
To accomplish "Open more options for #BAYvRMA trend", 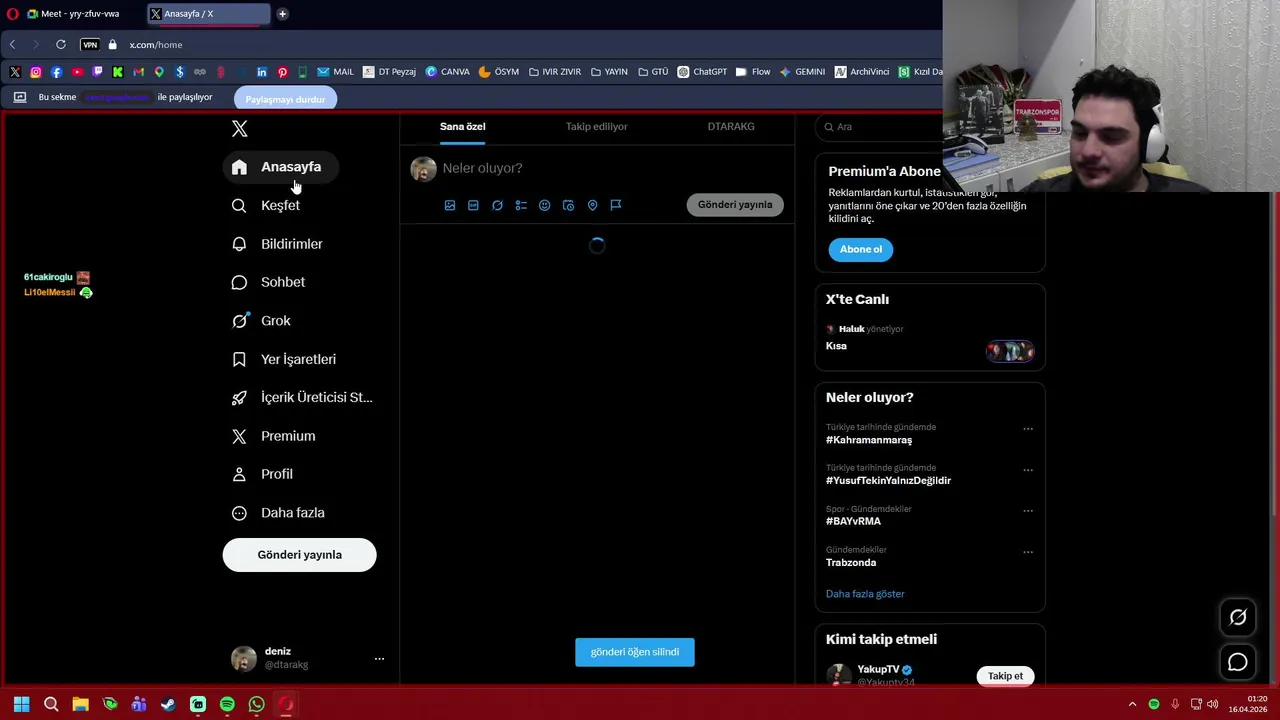I will (1028, 511).
